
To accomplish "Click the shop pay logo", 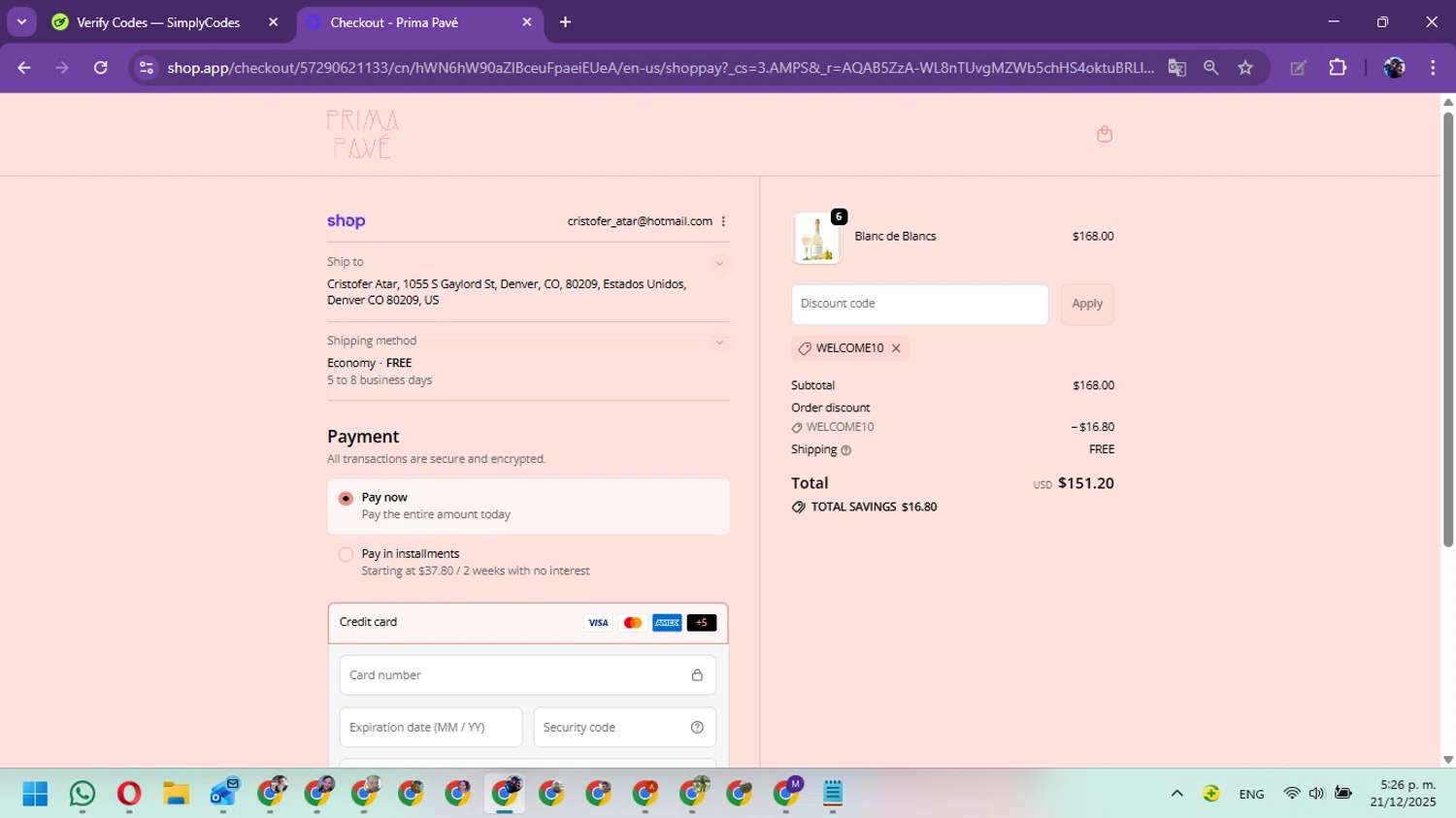I will [x=347, y=221].
